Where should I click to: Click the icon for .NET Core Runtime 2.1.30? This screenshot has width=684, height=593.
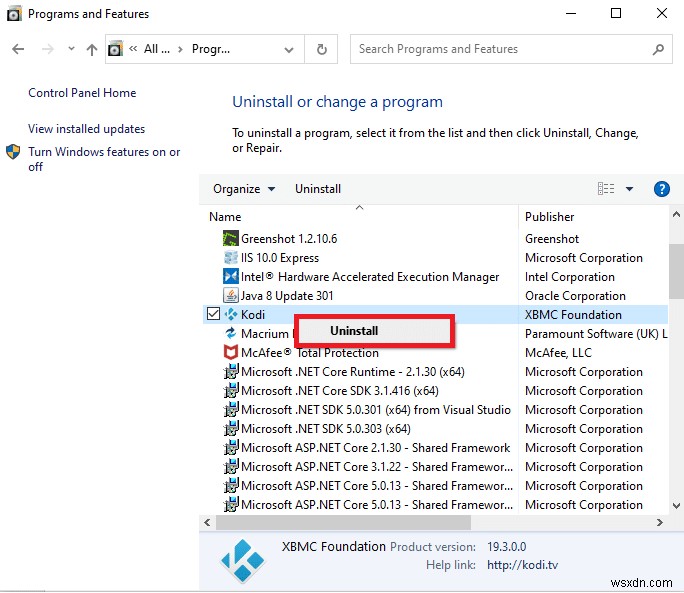tap(230, 372)
